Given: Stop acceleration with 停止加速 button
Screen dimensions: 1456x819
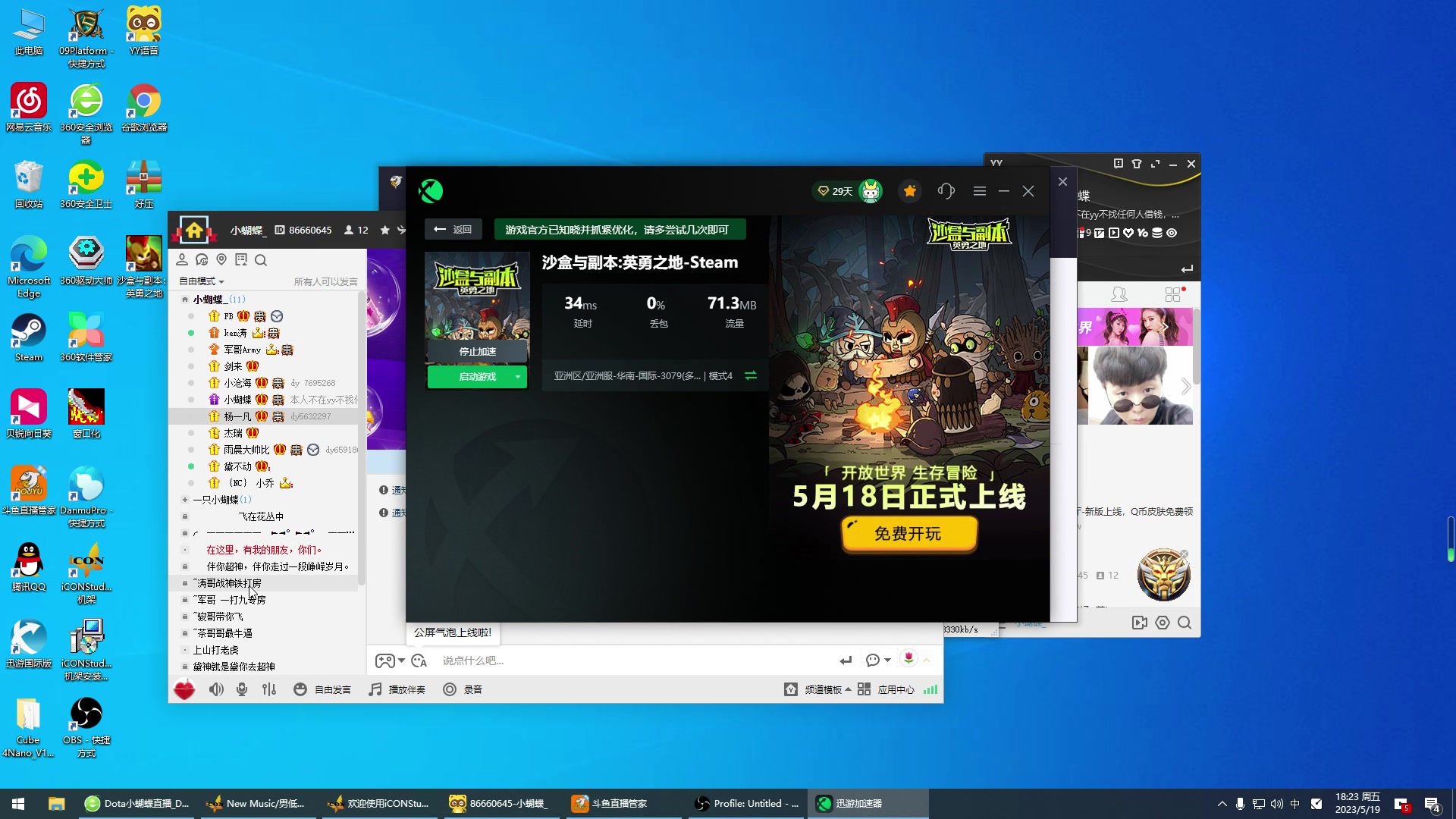Looking at the screenshot, I should 477,351.
